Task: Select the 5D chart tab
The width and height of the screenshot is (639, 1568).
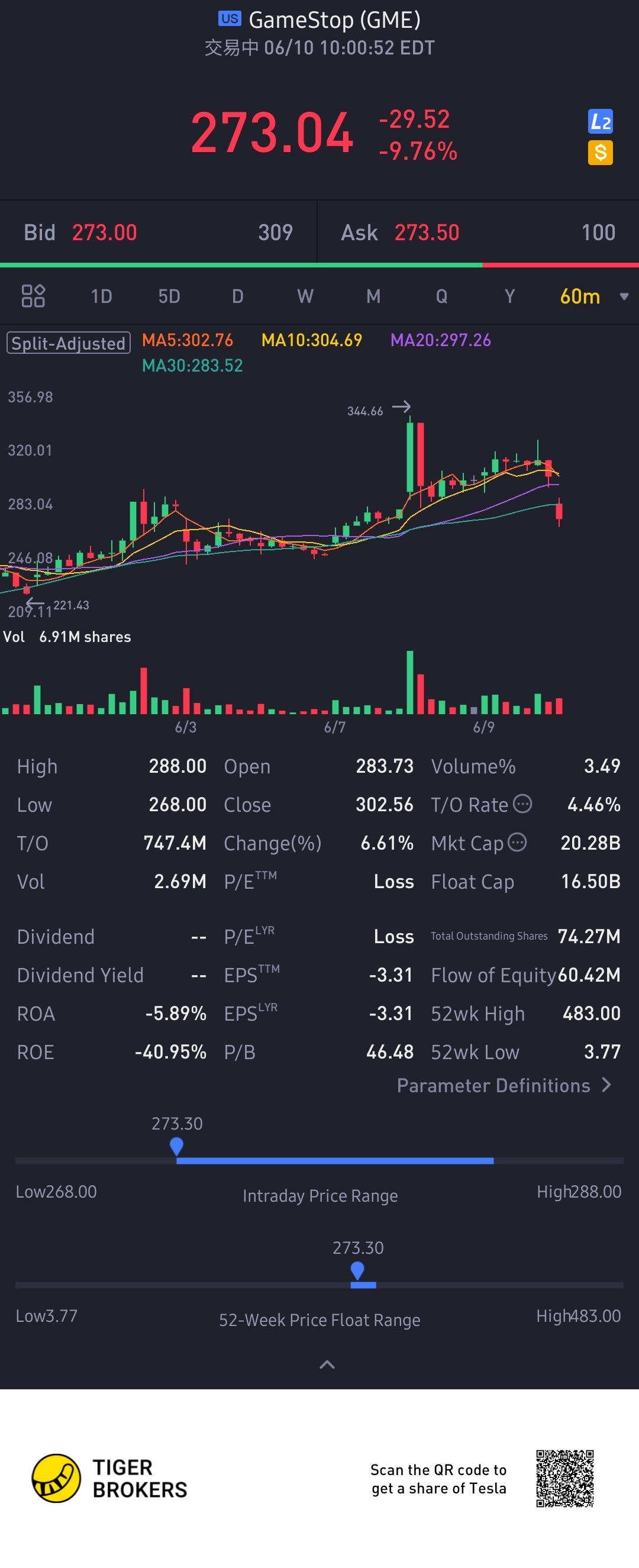Action: coord(169,296)
